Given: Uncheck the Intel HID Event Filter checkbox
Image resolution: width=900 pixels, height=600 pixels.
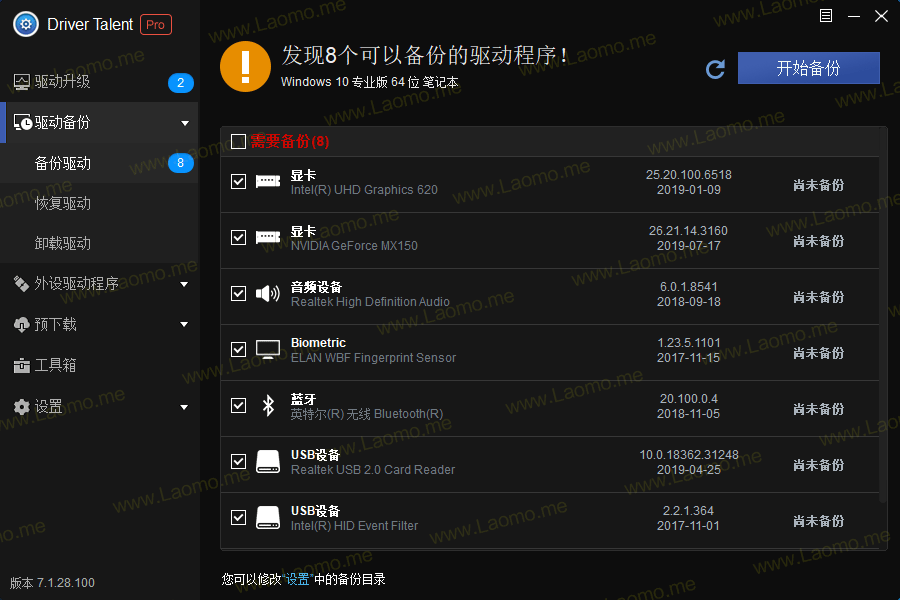Looking at the screenshot, I should [x=238, y=517].
